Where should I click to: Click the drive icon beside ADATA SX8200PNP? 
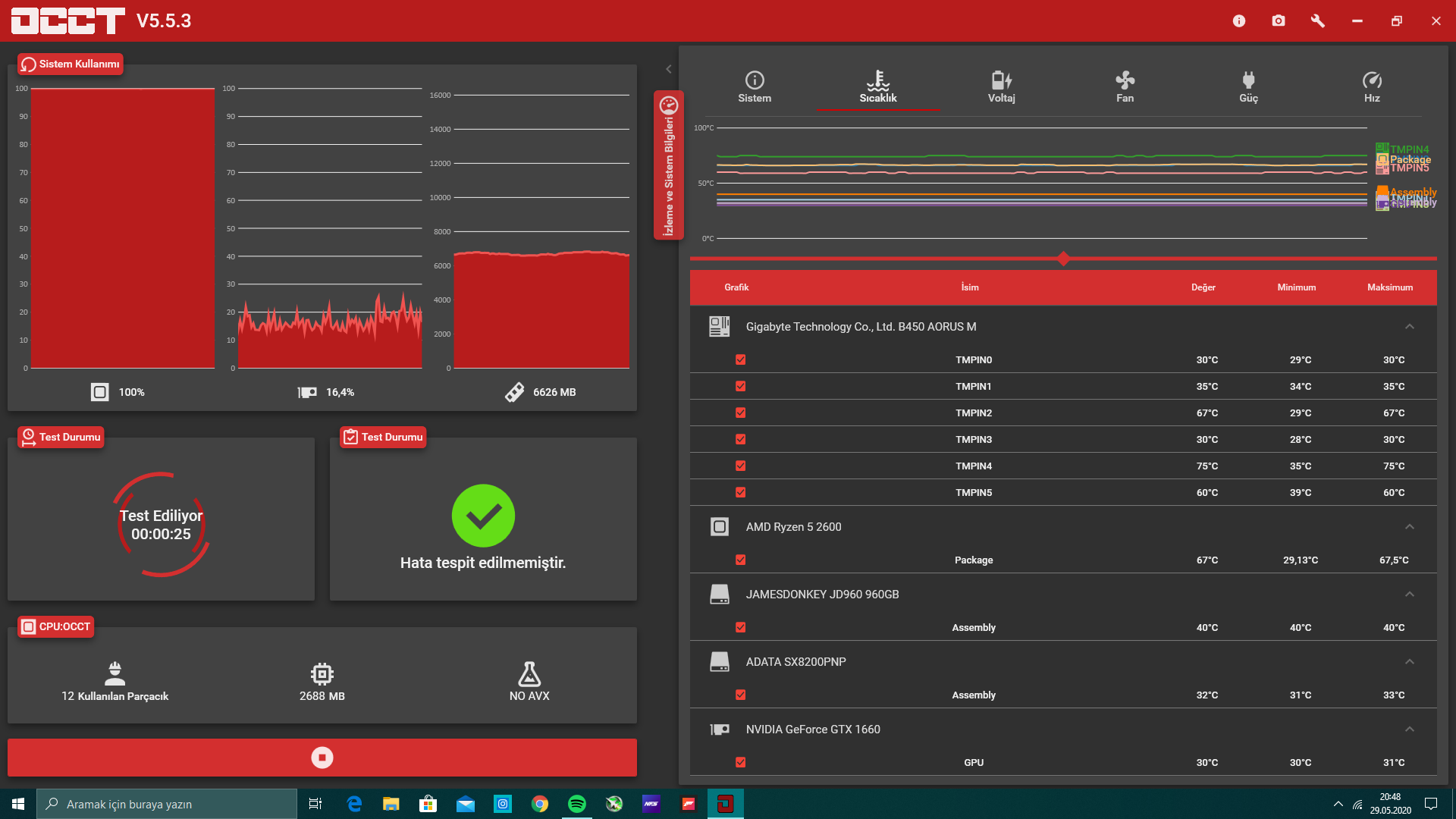[720, 662]
